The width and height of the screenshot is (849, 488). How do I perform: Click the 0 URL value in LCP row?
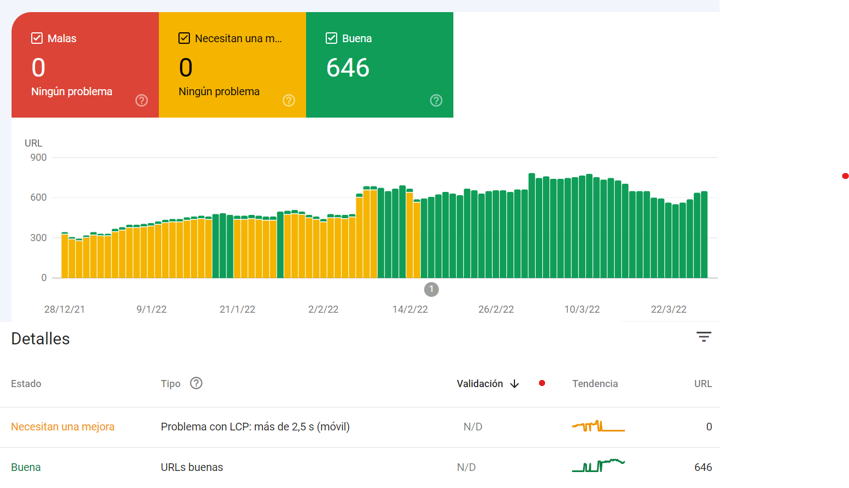(709, 427)
